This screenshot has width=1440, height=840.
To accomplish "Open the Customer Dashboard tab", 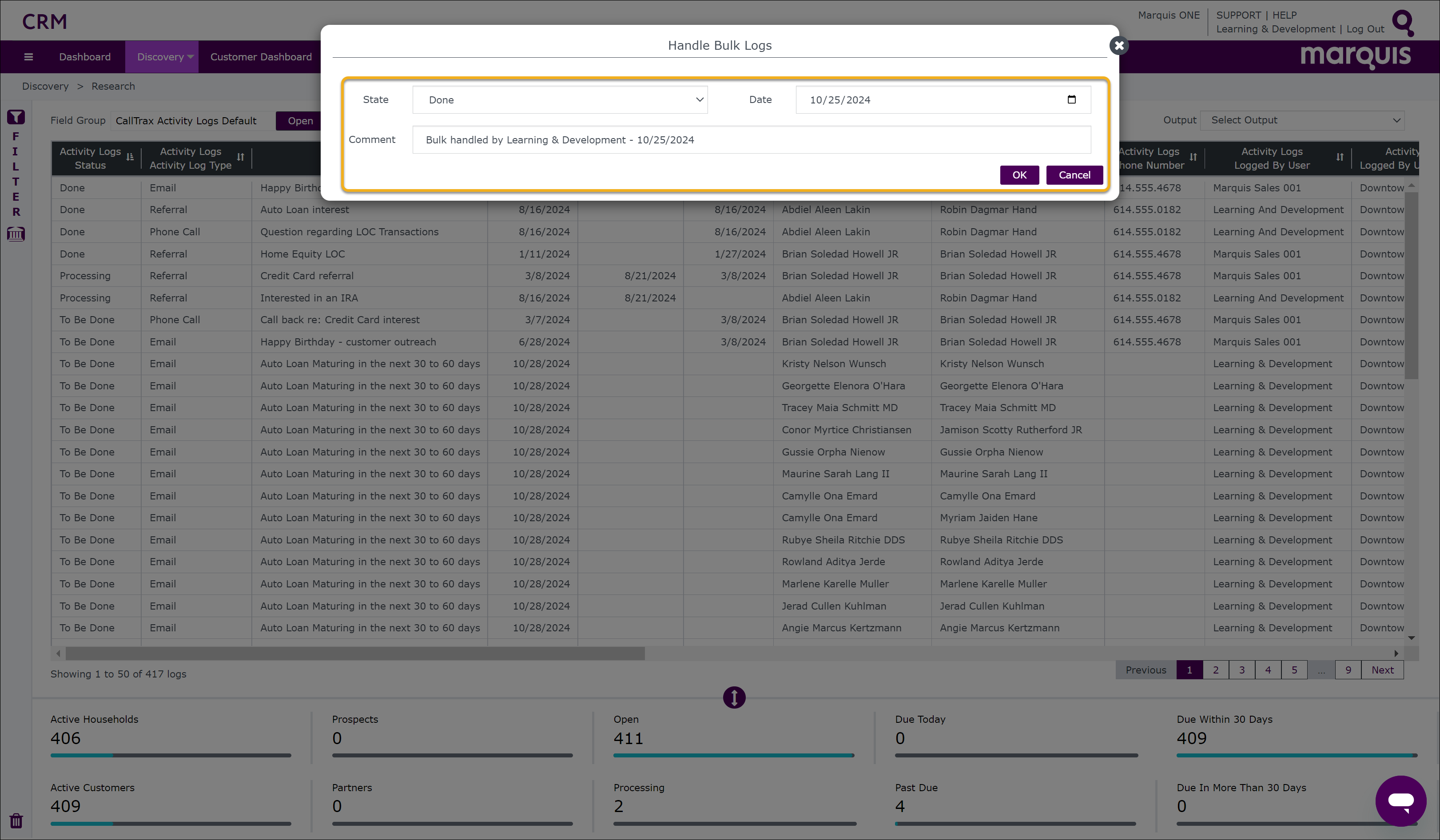I will pos(261,56).
